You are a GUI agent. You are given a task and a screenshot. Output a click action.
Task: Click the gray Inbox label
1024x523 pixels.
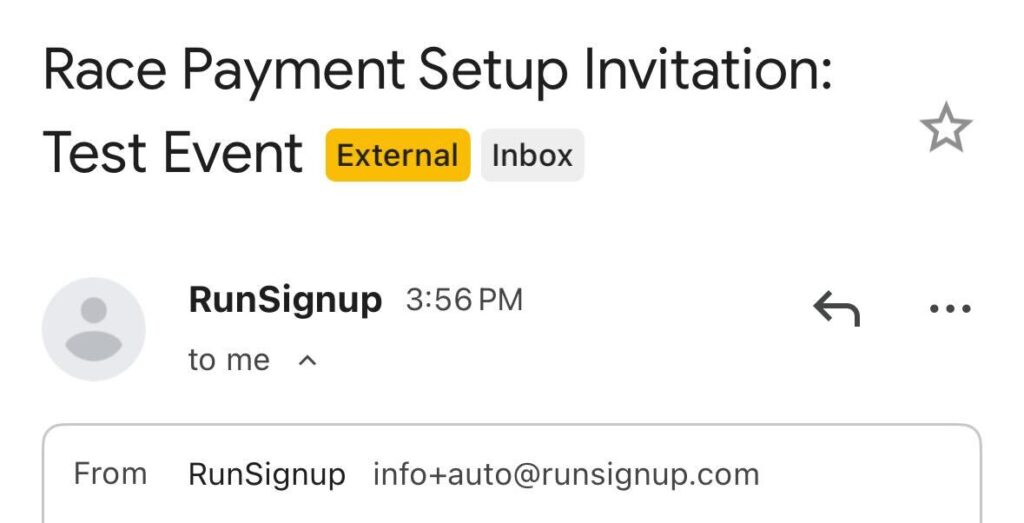532,156
